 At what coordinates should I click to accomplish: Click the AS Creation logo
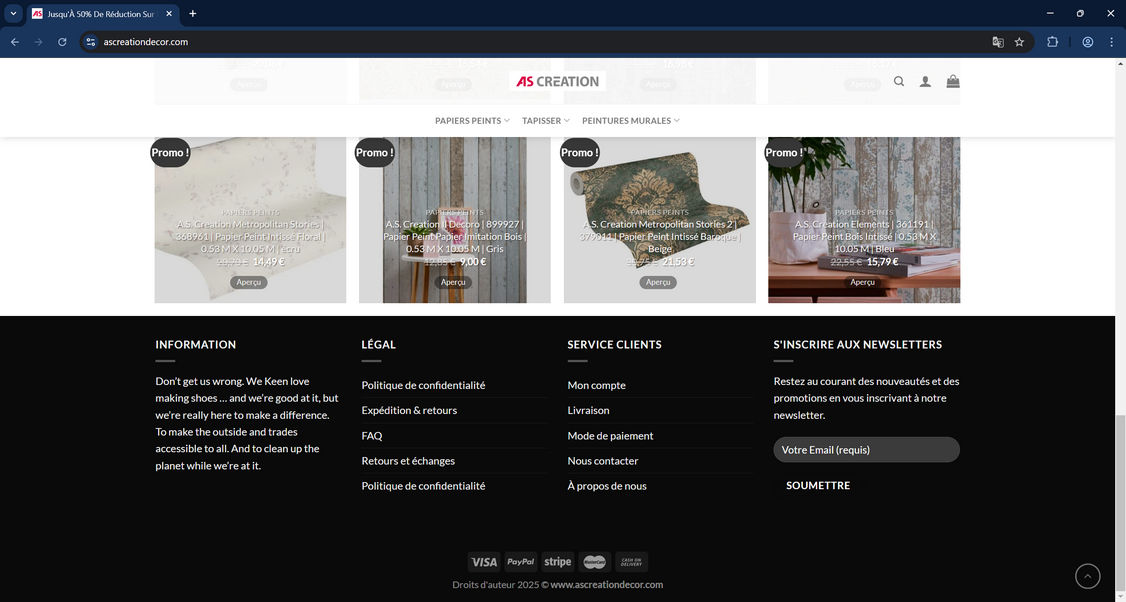point(557,81)
